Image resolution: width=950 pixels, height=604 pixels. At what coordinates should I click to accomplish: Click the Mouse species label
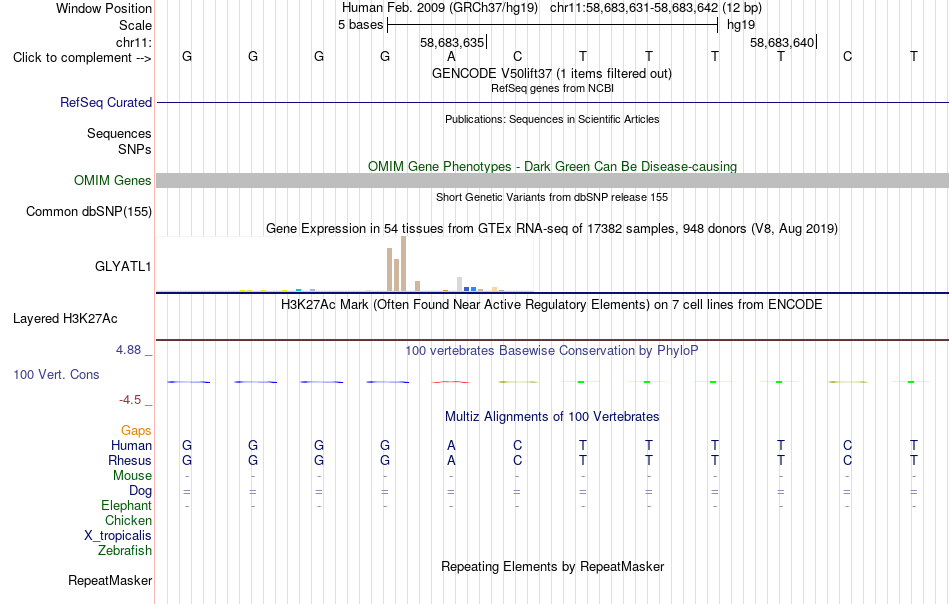pyautogui.click(x=132, y=476)
